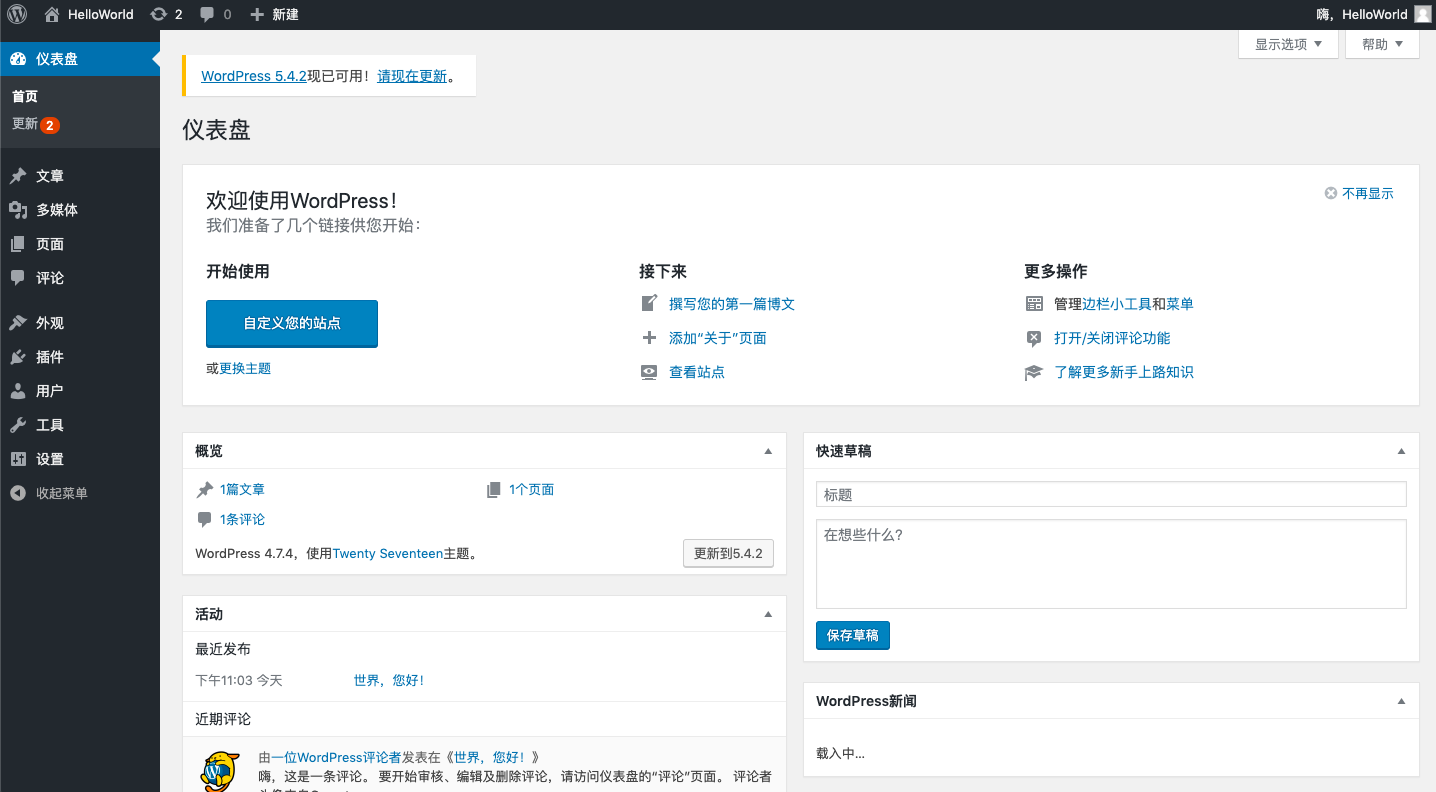Follow the 菜单 link under 更多操作
The height and width of the screenshot is (792, 1436).
1180,304
